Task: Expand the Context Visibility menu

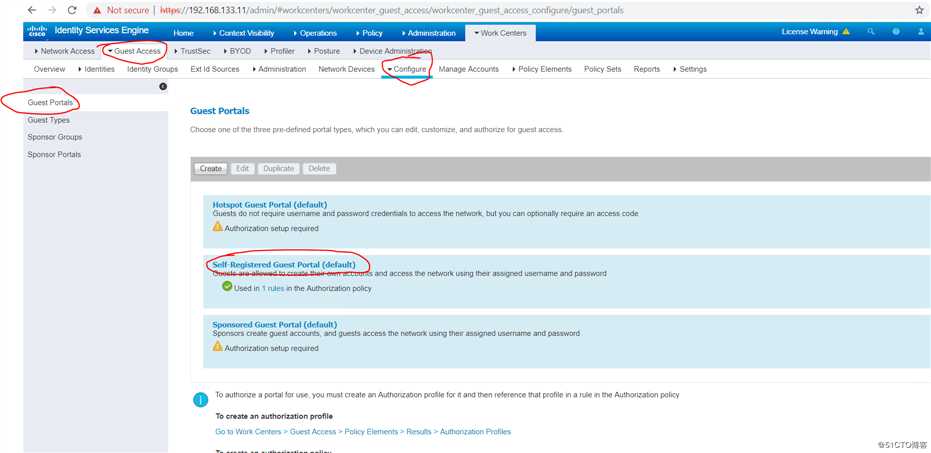Action: 242,33
